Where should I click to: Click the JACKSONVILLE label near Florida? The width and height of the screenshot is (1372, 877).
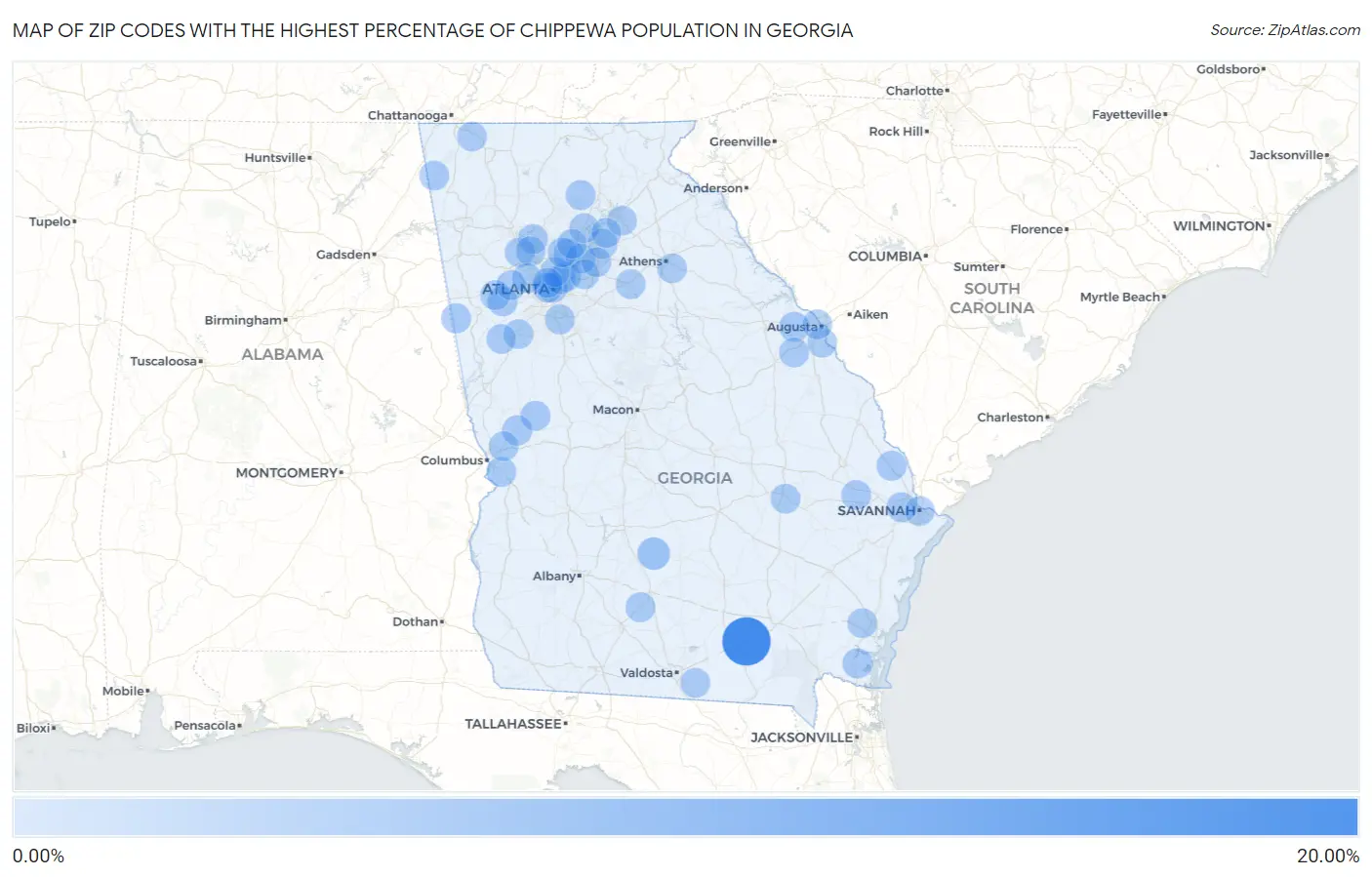(801, 737)
